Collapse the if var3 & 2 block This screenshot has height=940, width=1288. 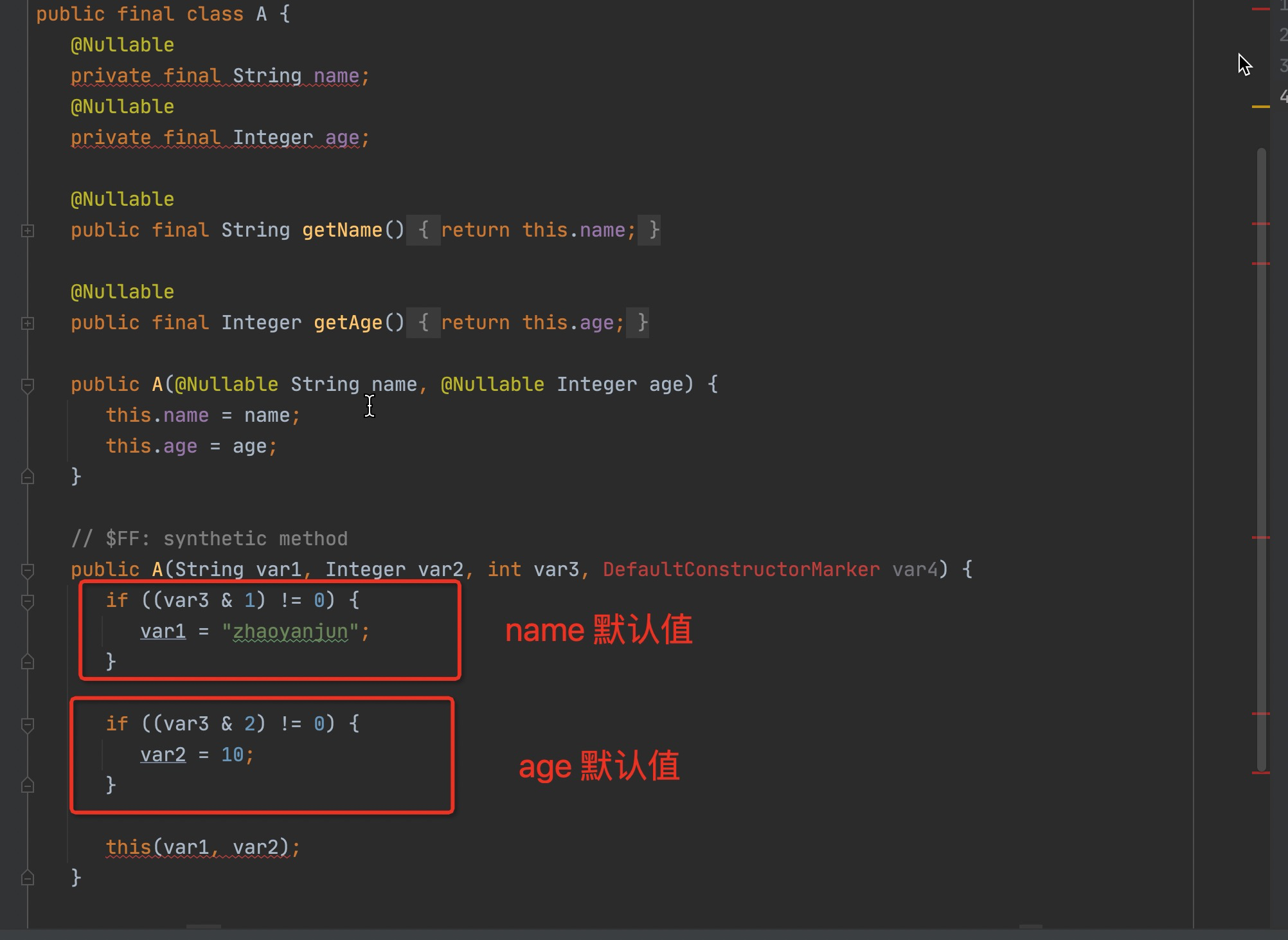point(28,725)
